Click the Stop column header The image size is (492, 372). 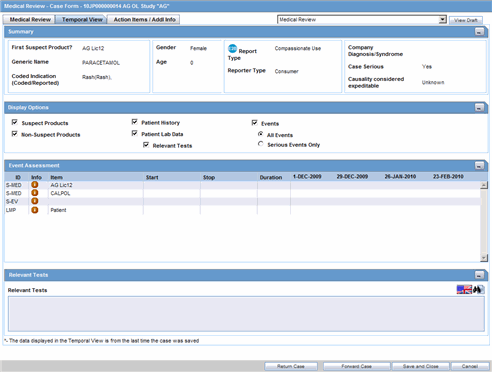click(x=209, y=177)
